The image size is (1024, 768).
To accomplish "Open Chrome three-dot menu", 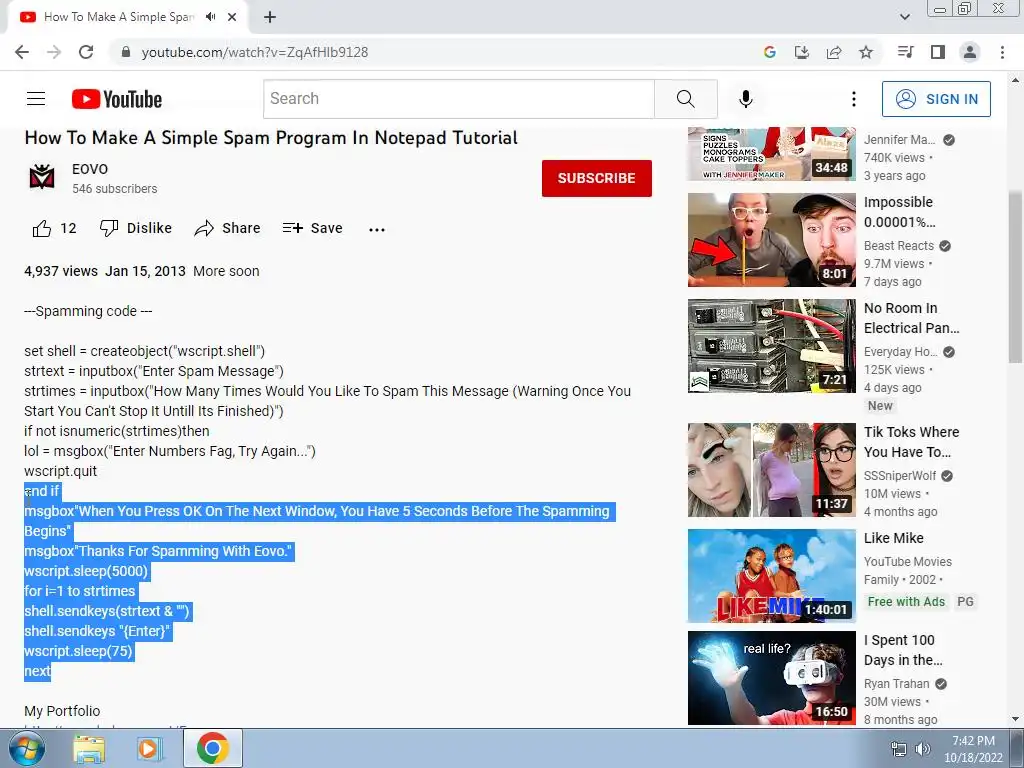I will [x=1002, y=52].
